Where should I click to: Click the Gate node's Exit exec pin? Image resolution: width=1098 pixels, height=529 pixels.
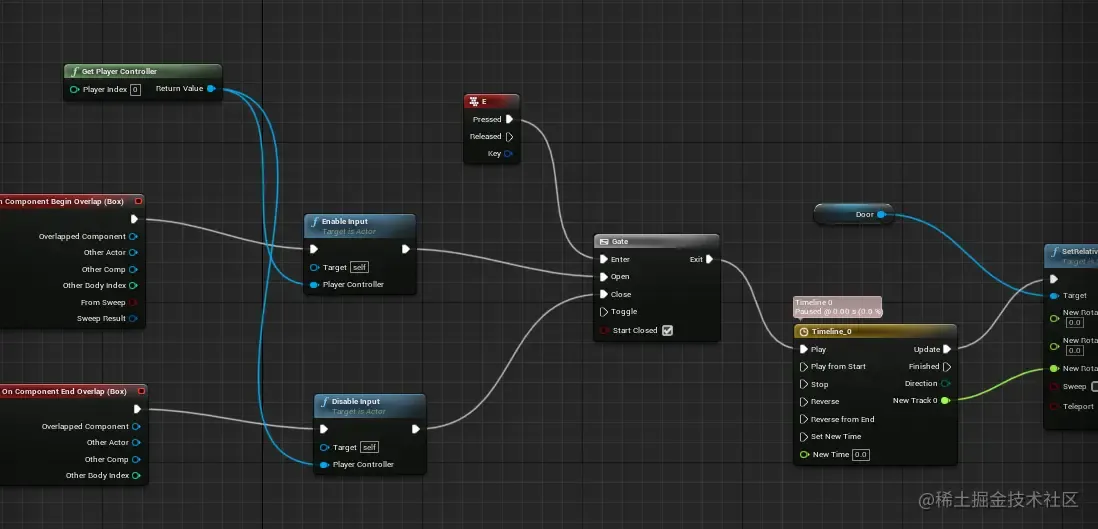[709, 259]
